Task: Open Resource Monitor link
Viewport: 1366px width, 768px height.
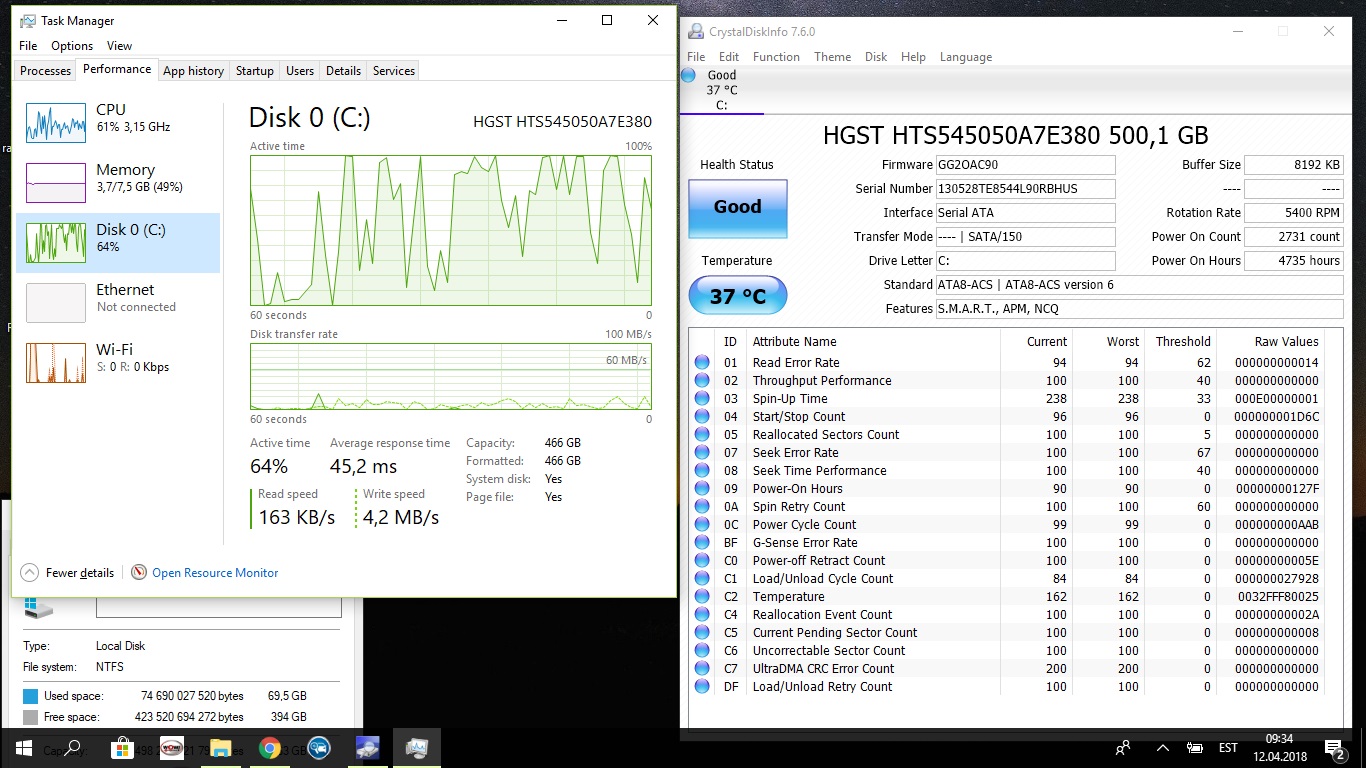Action: [x=215, y=573]
